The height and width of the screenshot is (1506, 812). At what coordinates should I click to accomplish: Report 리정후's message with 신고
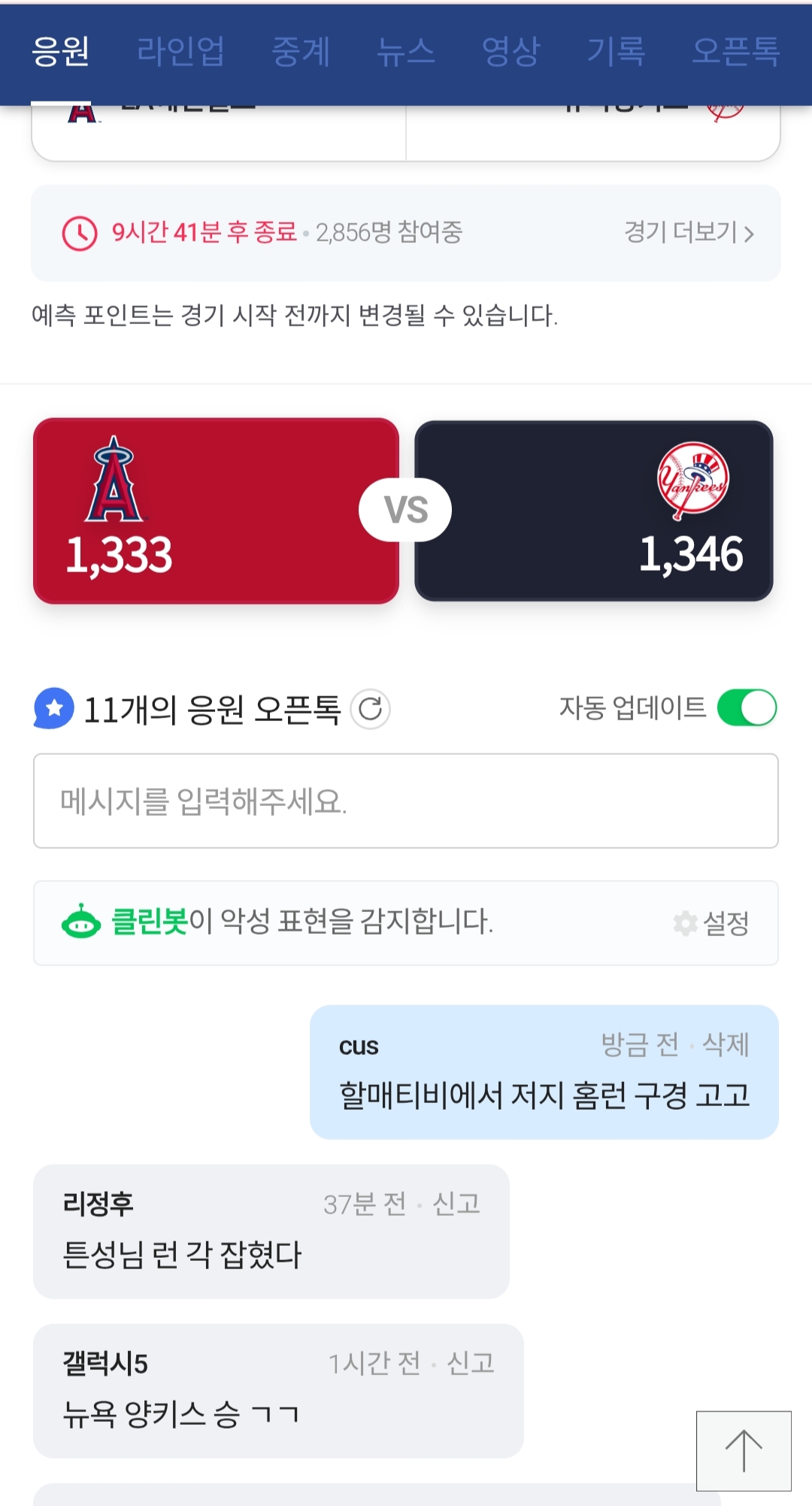456,1204
